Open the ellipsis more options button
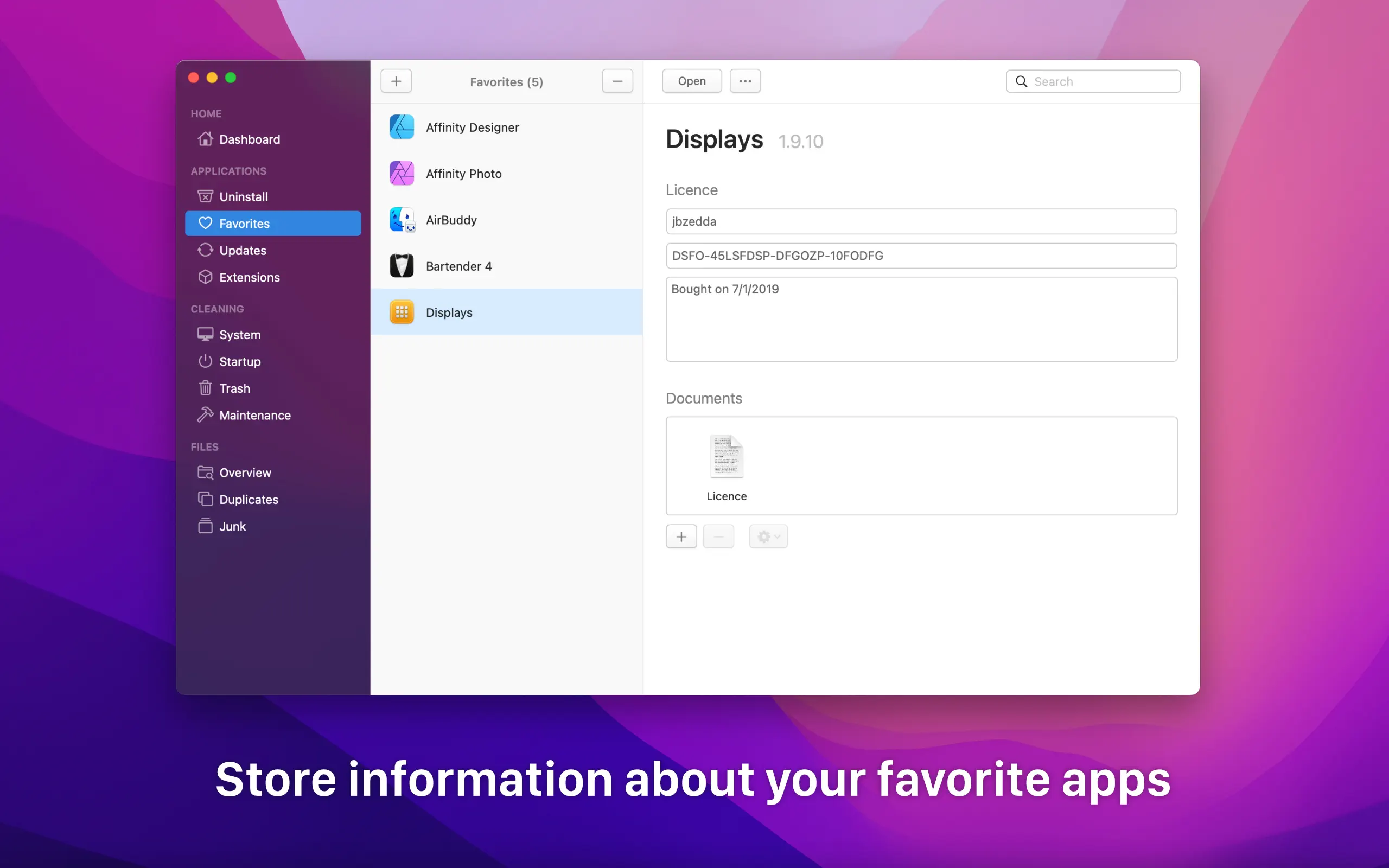 [745, 81]
